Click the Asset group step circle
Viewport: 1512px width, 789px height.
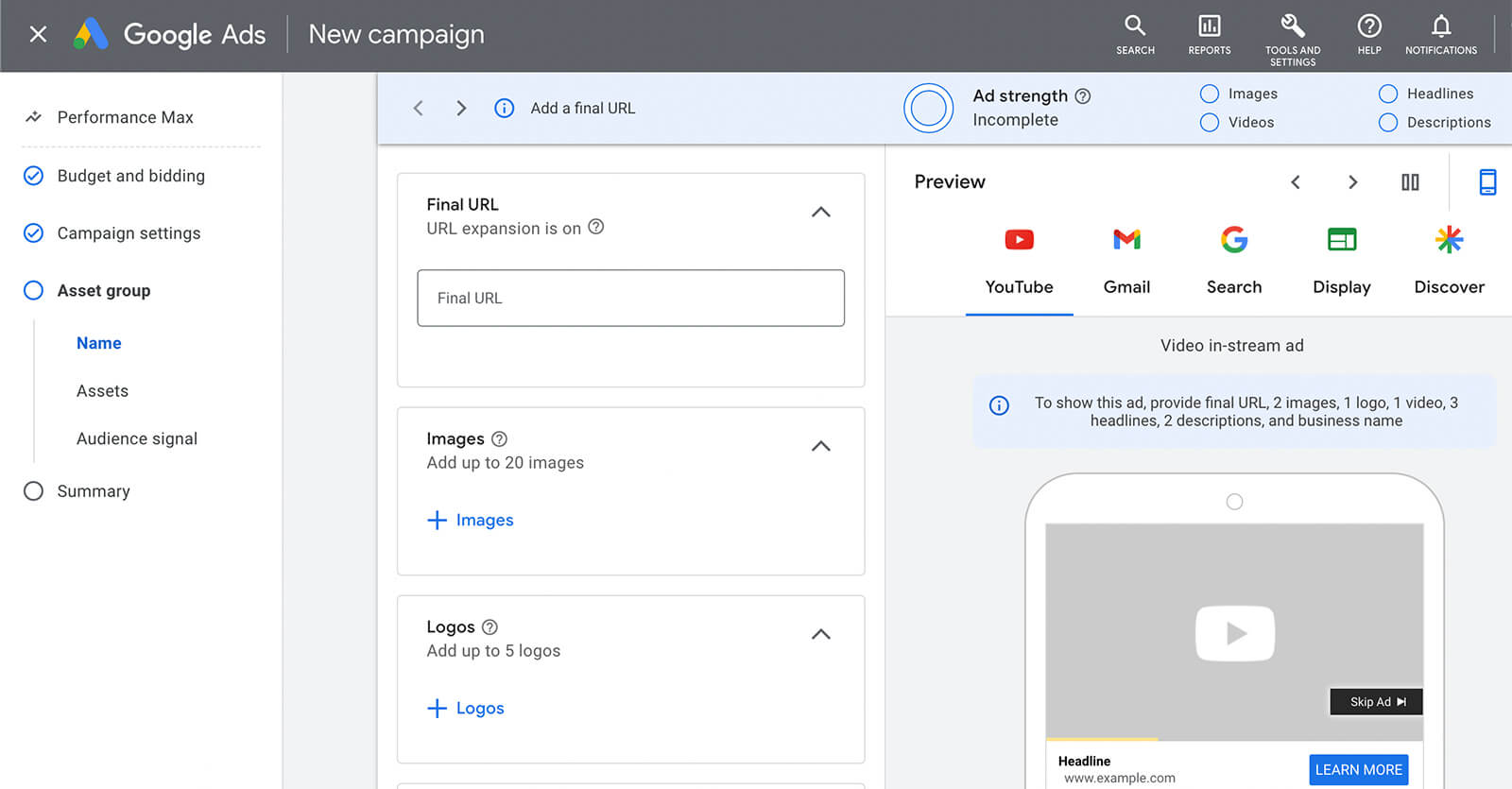tap(33, 290)
